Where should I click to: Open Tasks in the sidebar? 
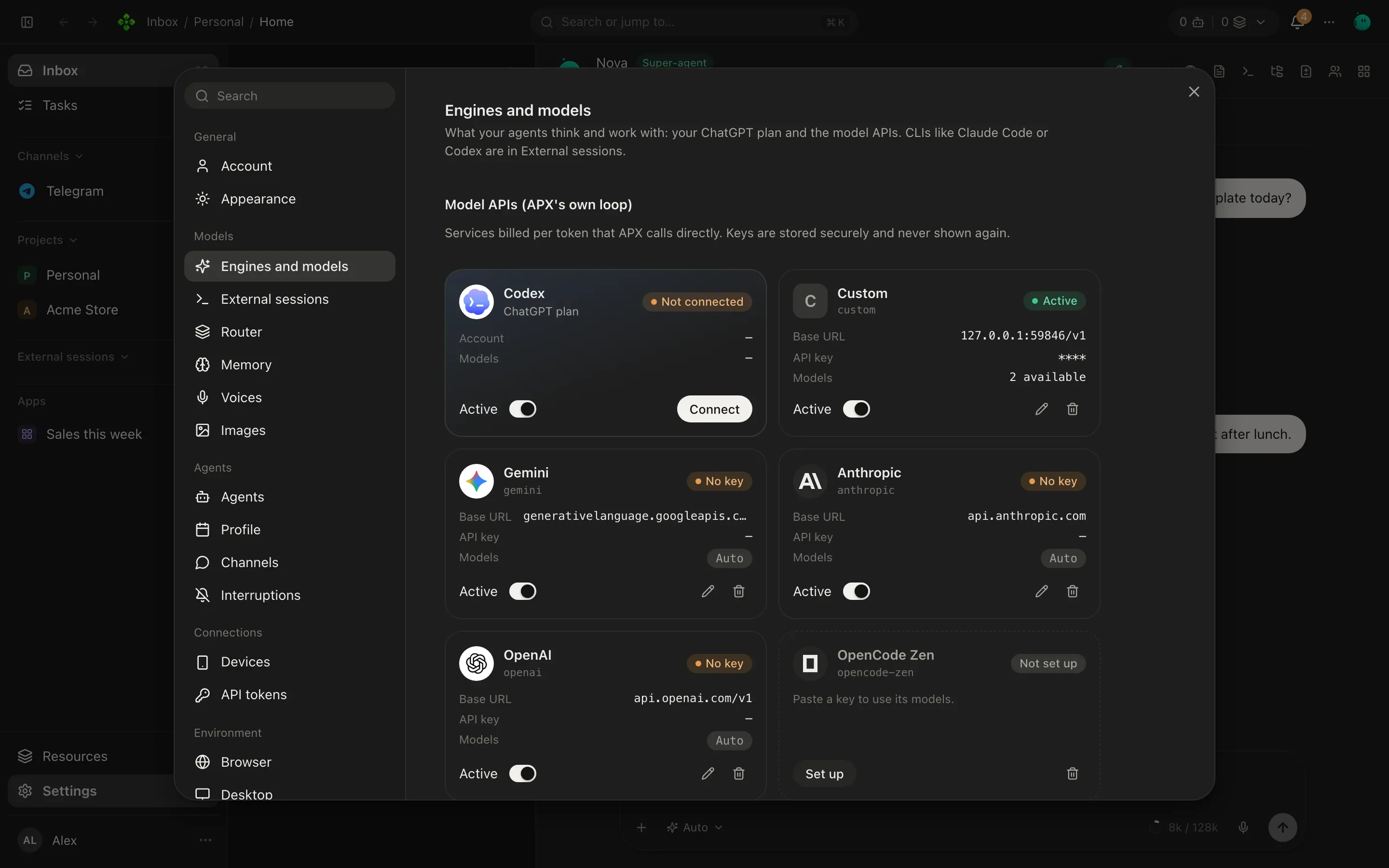92,105
